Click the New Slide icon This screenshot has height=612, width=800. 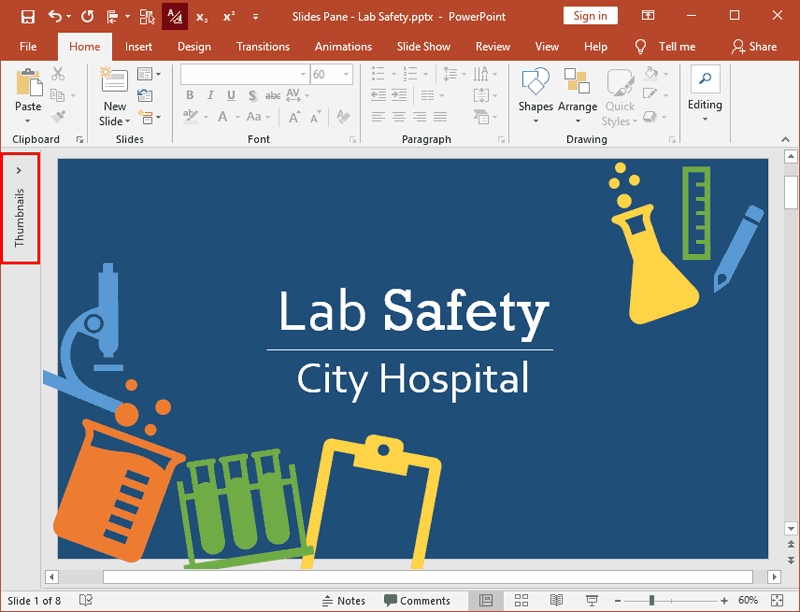tap(114, 80)
